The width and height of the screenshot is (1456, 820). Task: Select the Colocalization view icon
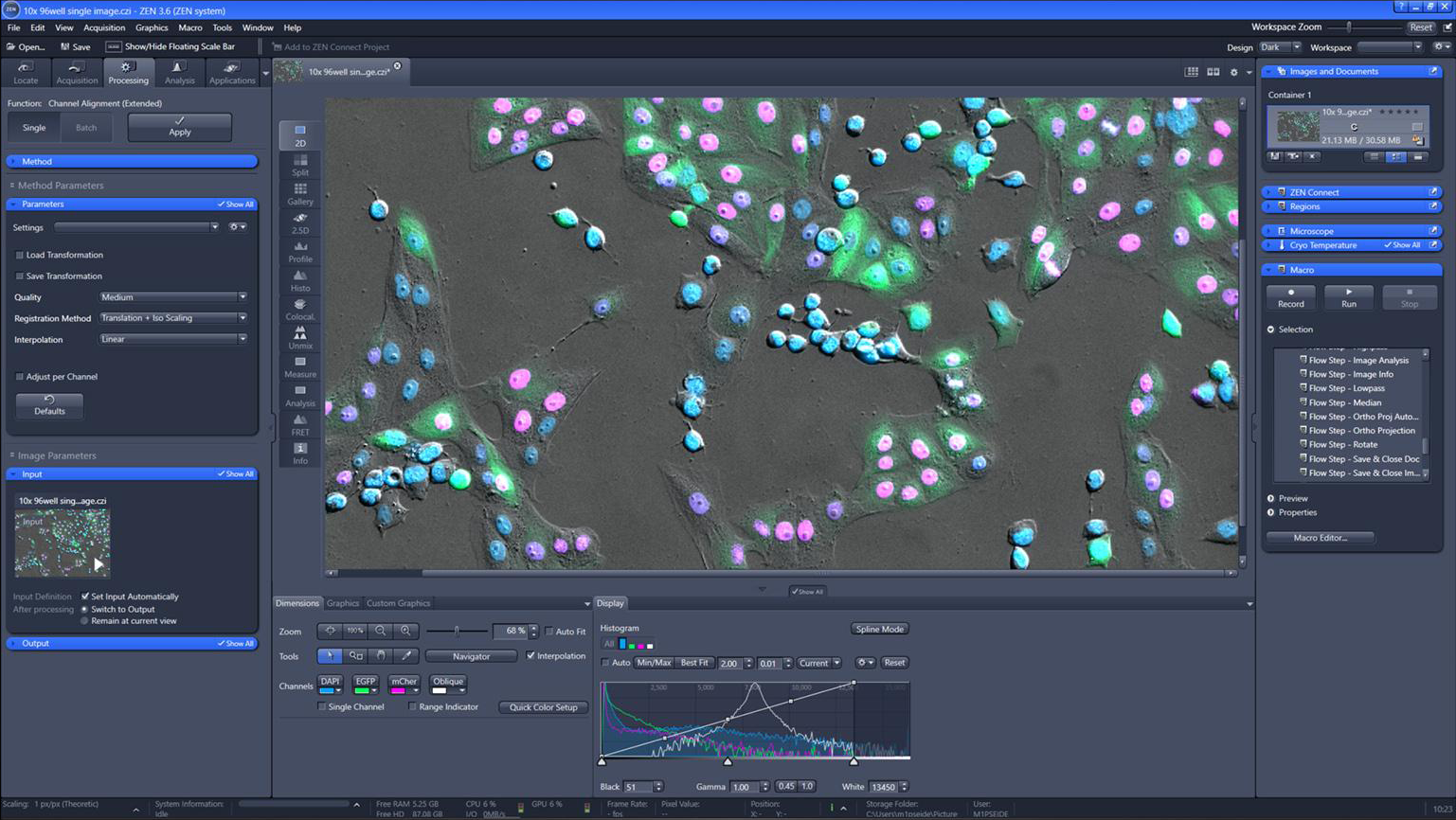299,310
